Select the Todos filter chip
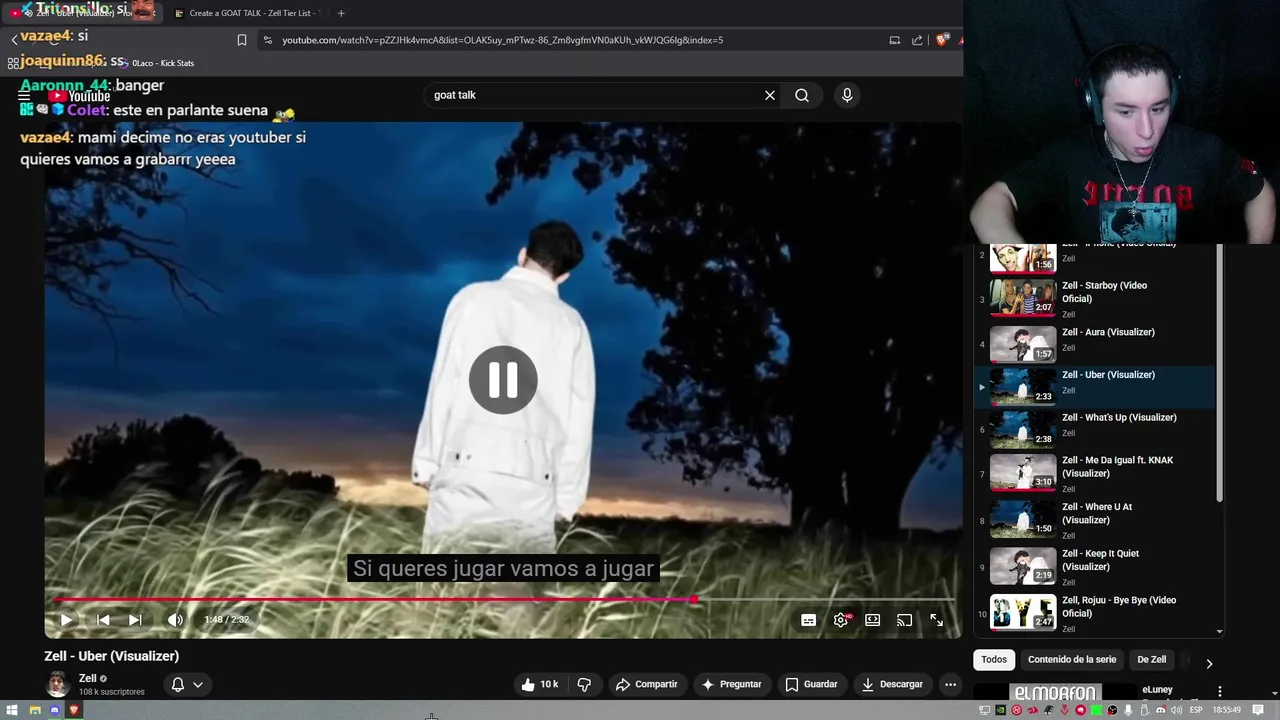This screenshot has width=1280, height=720. 994,660
